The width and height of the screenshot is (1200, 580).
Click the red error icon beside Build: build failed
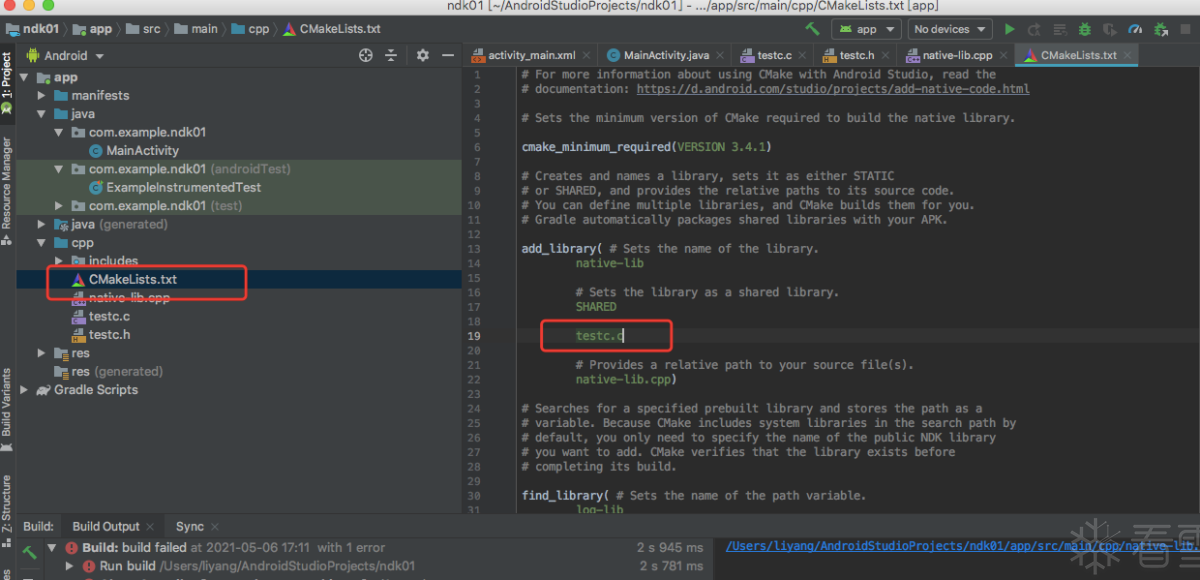pos(72,548)
